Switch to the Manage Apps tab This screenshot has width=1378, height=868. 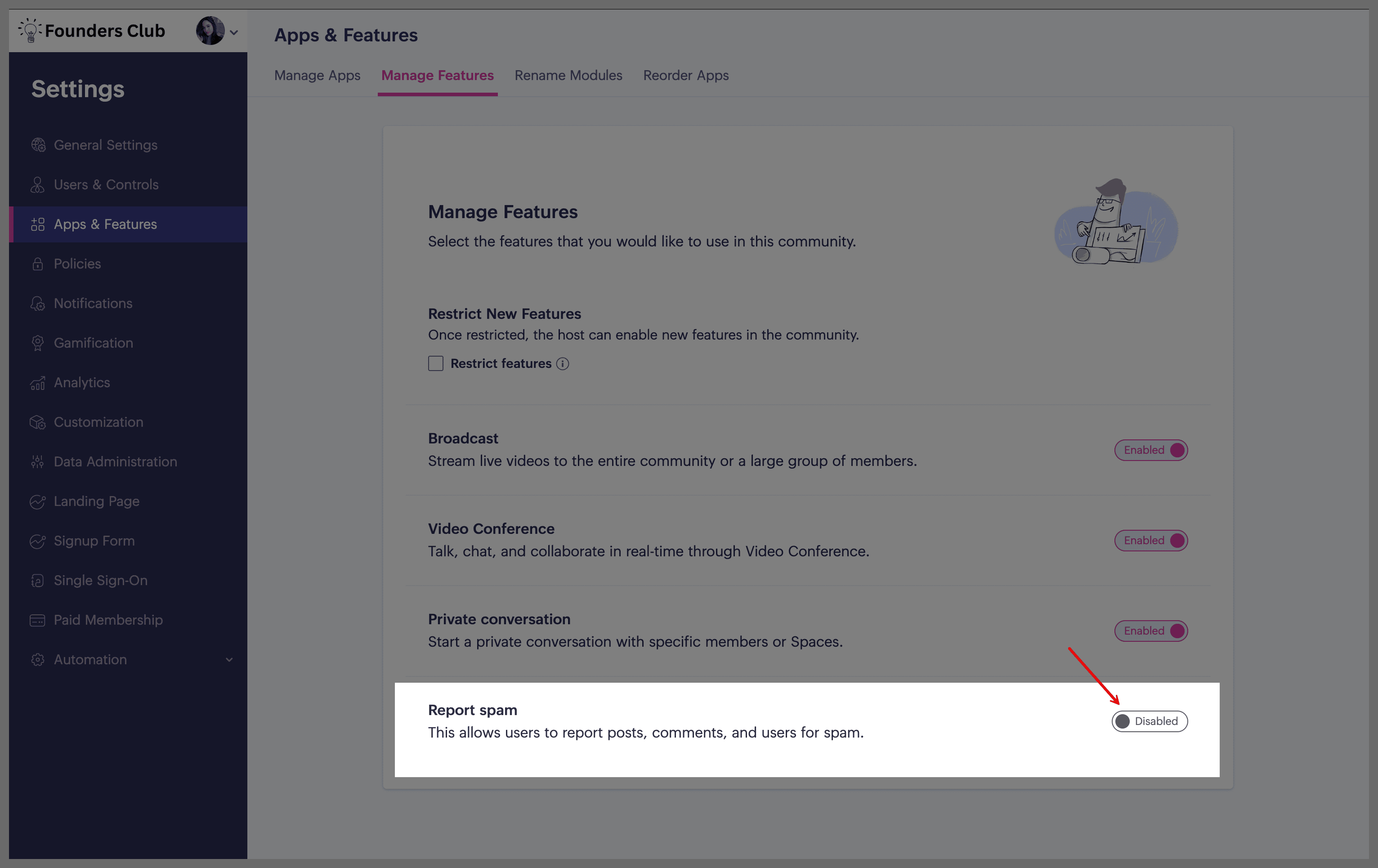click(317, 76)
